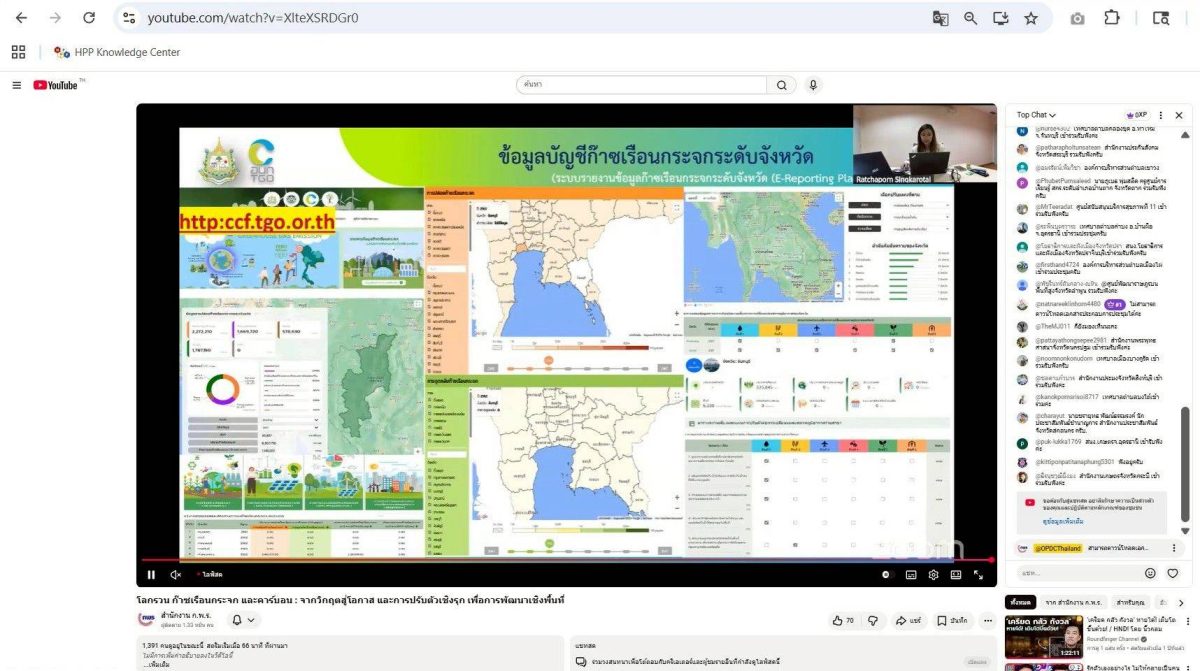Save the video using บันทึก button
The width and height of the screenshot is (1200, 671).
952,621
